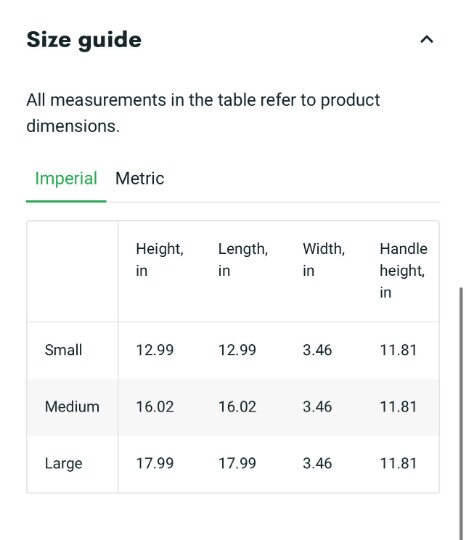
Task: Switch to the Metric tab
Action: pos(139,178)
